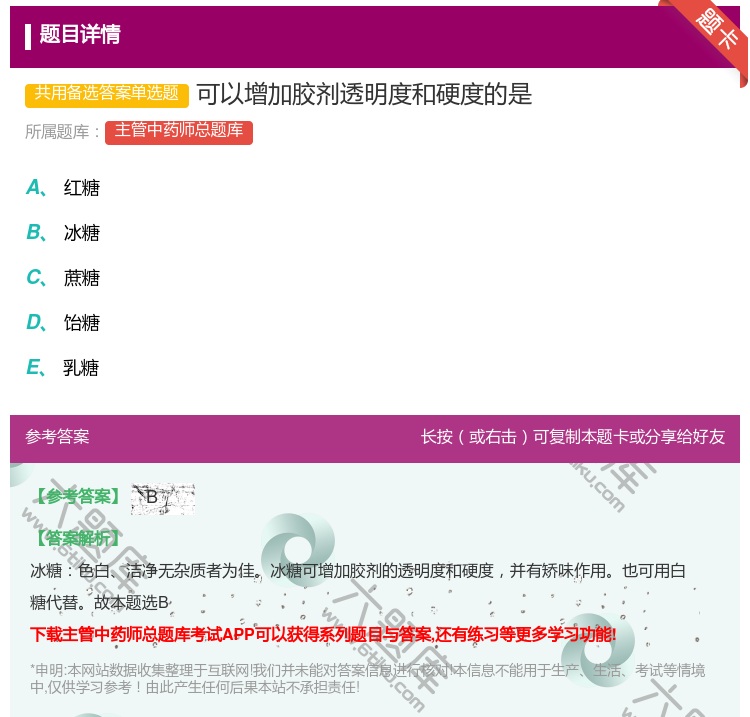Click the 长按（或右击）可复制本题卡 share hint
Image resolution: width=750 pixels, height=717 pixels.
573,436
